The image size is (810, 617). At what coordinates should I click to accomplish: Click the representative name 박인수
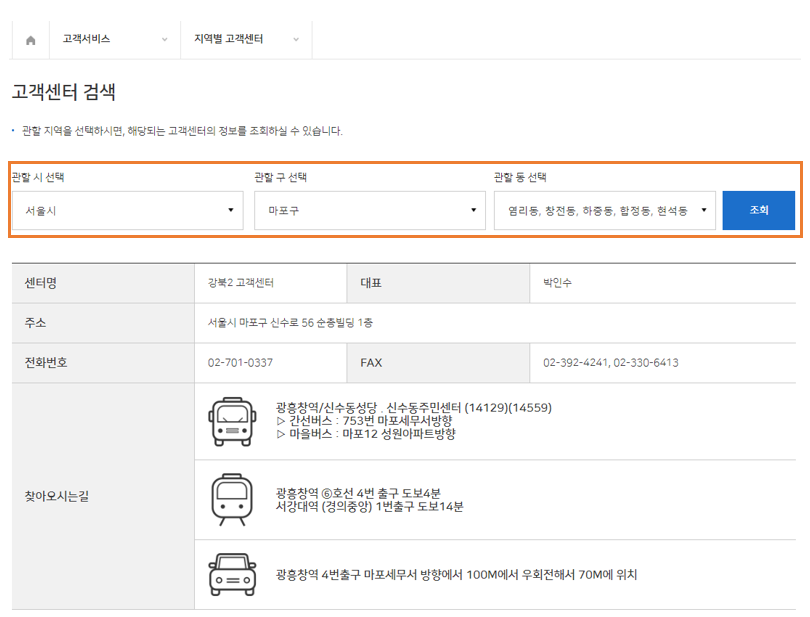(559, 283)
